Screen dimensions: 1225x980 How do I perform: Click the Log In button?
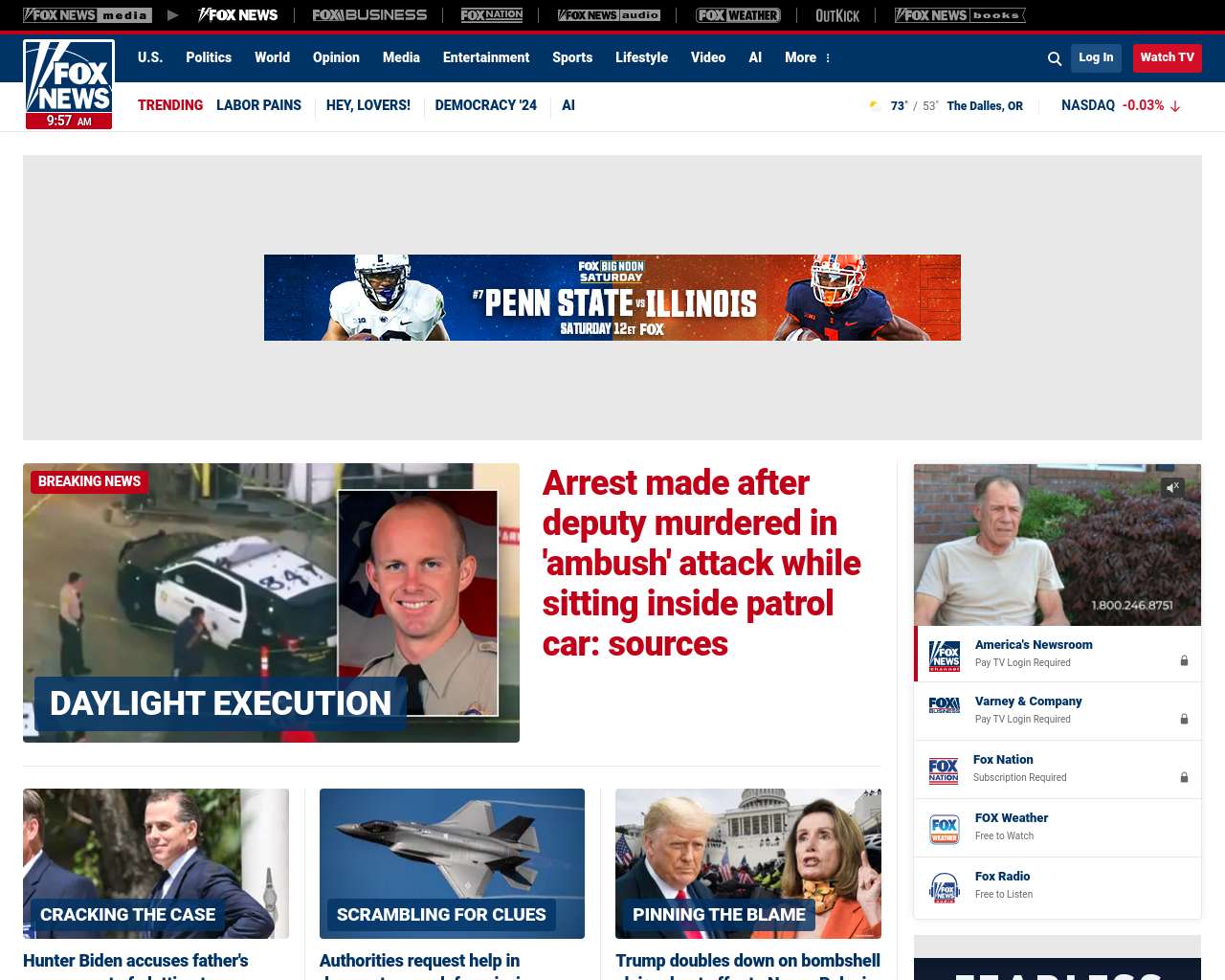point(1096,57)
